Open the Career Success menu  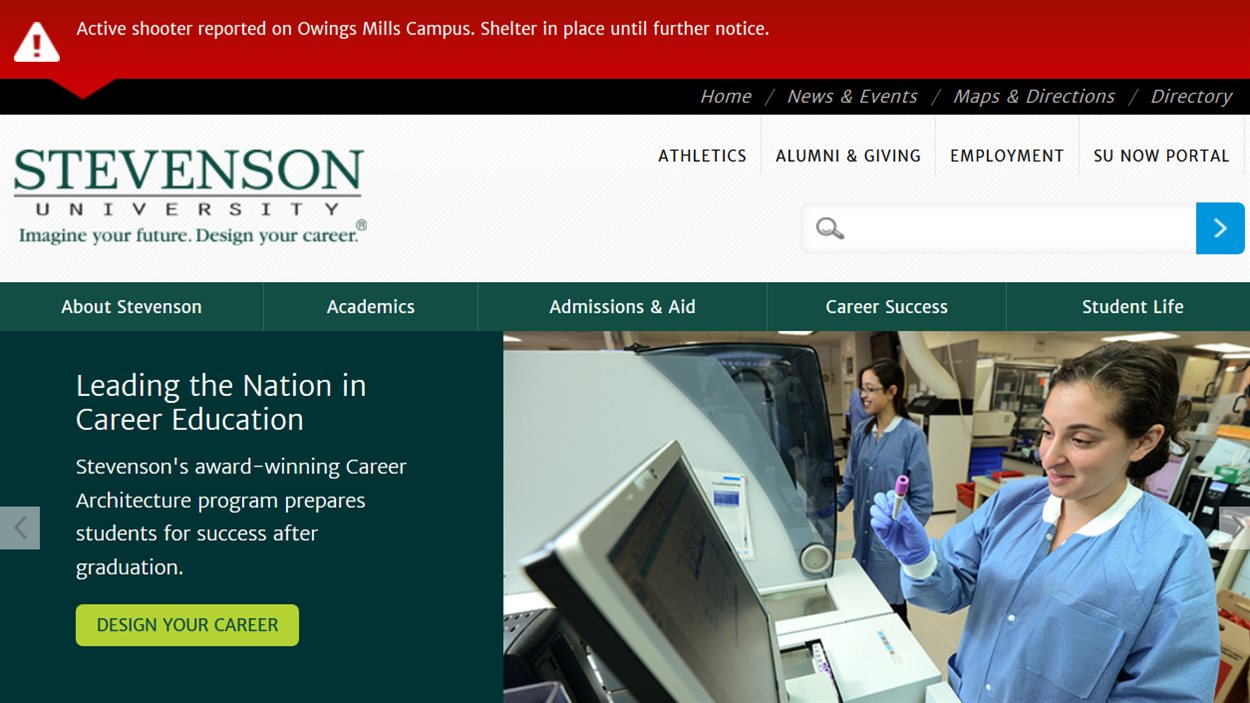tap(886, 306)
